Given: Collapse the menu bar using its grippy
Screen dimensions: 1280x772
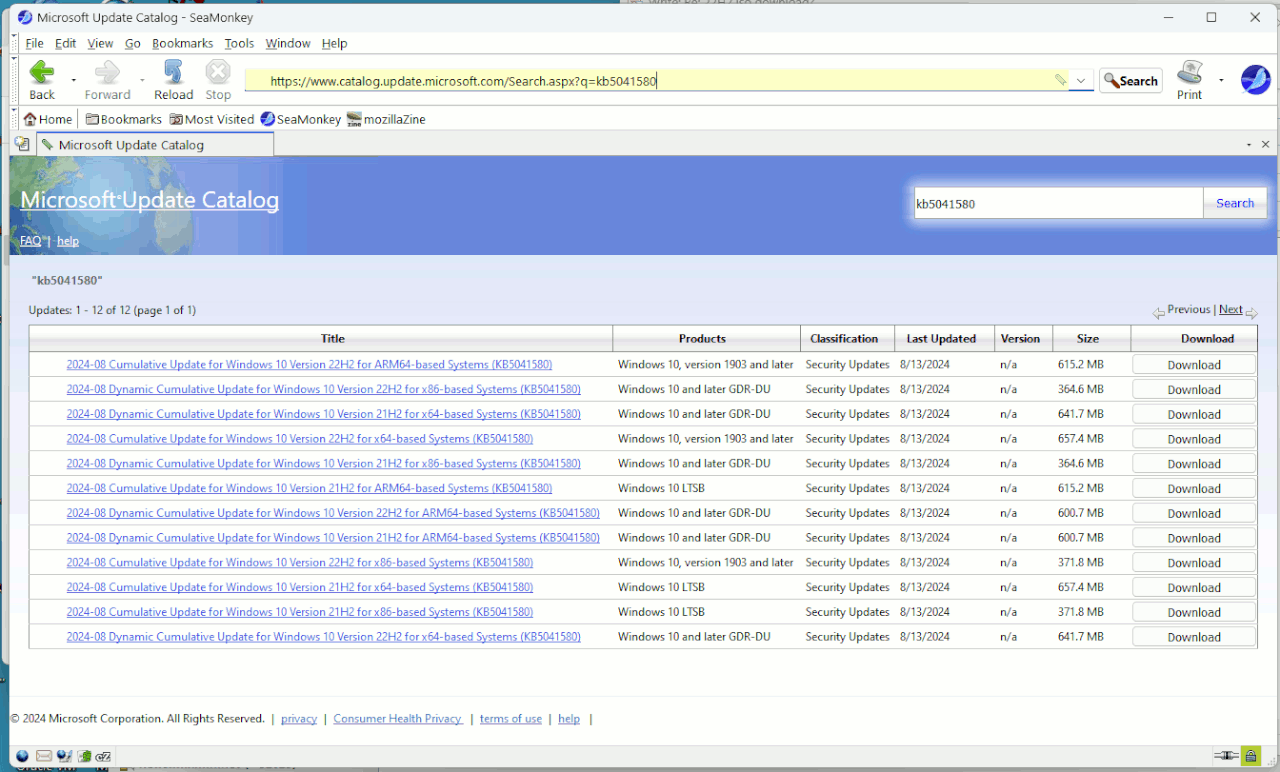Looking at the screenshot, I should click(x=14, y=43).
